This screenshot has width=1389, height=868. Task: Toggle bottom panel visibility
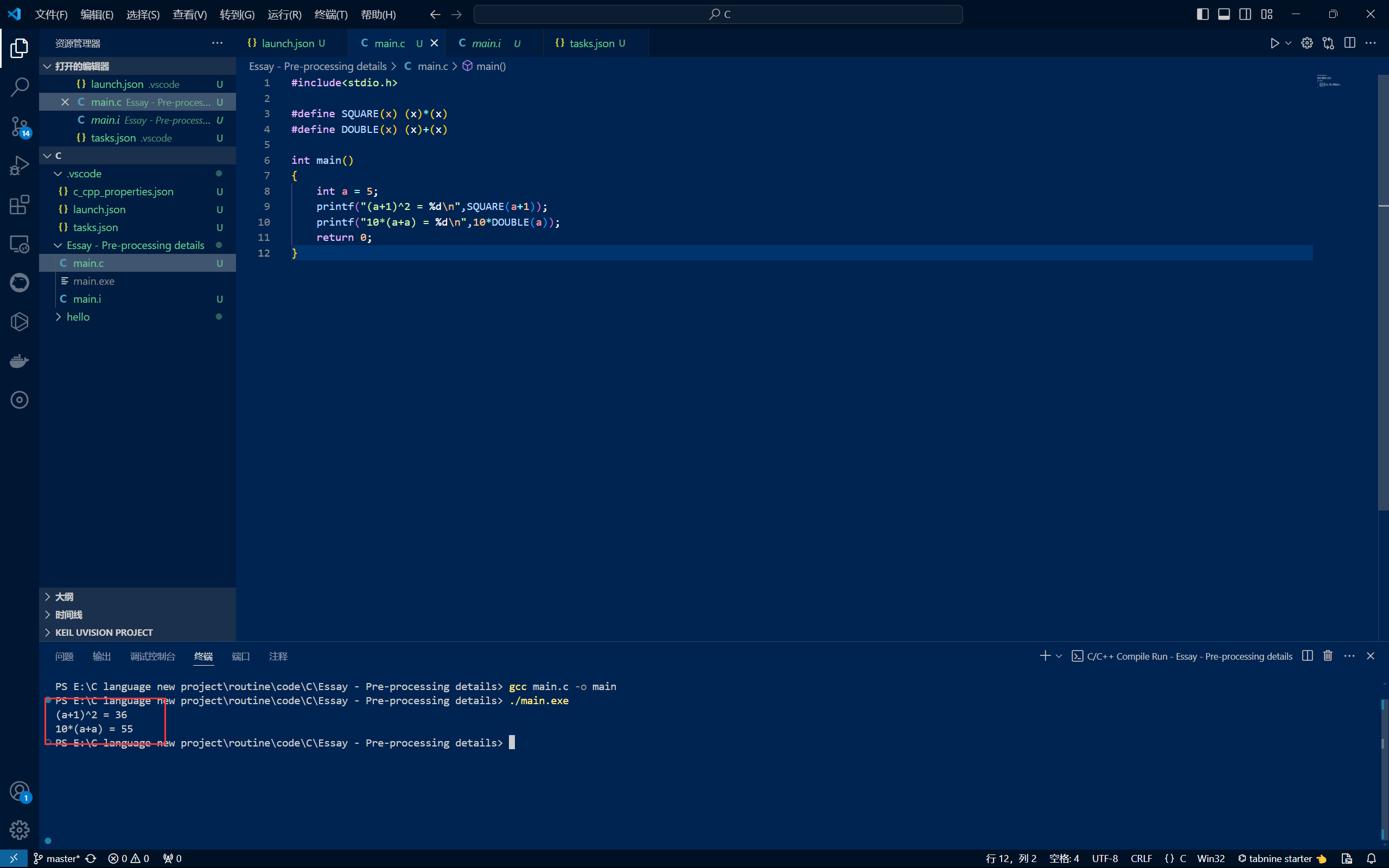[x=1224, y=14]
